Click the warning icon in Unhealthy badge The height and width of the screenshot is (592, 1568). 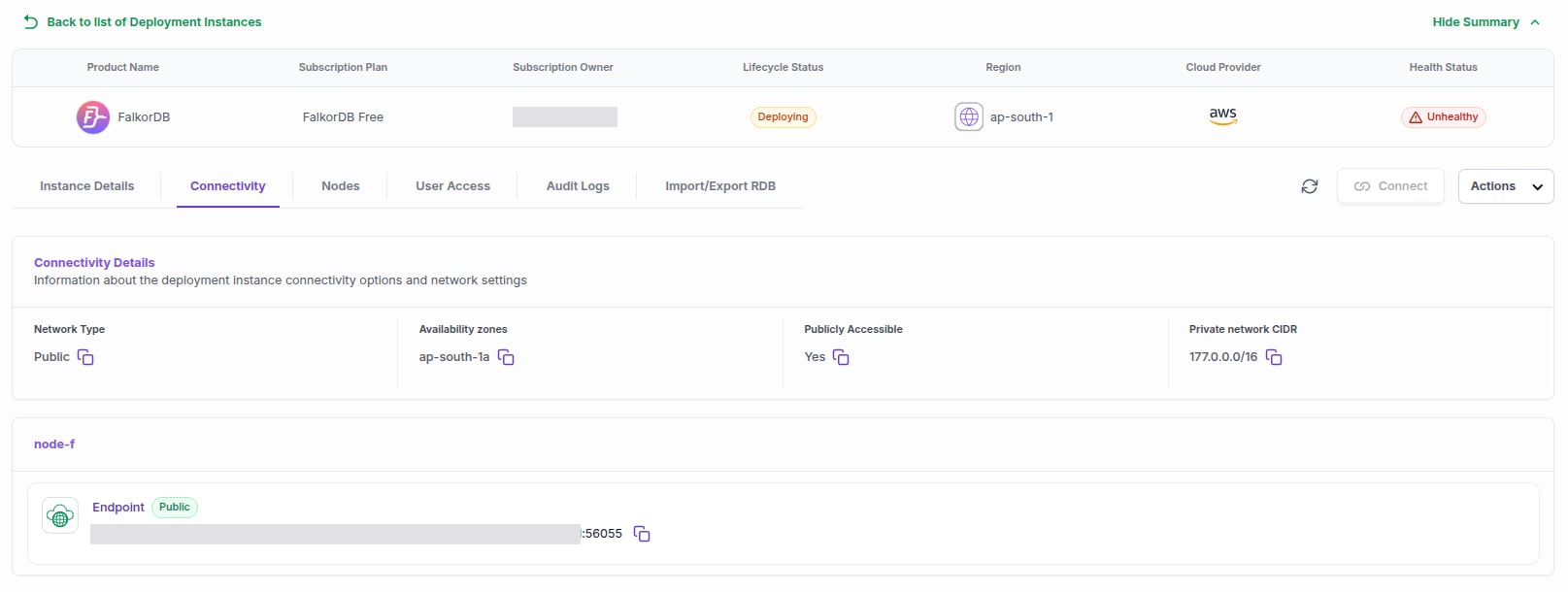tap(1416, 117)
